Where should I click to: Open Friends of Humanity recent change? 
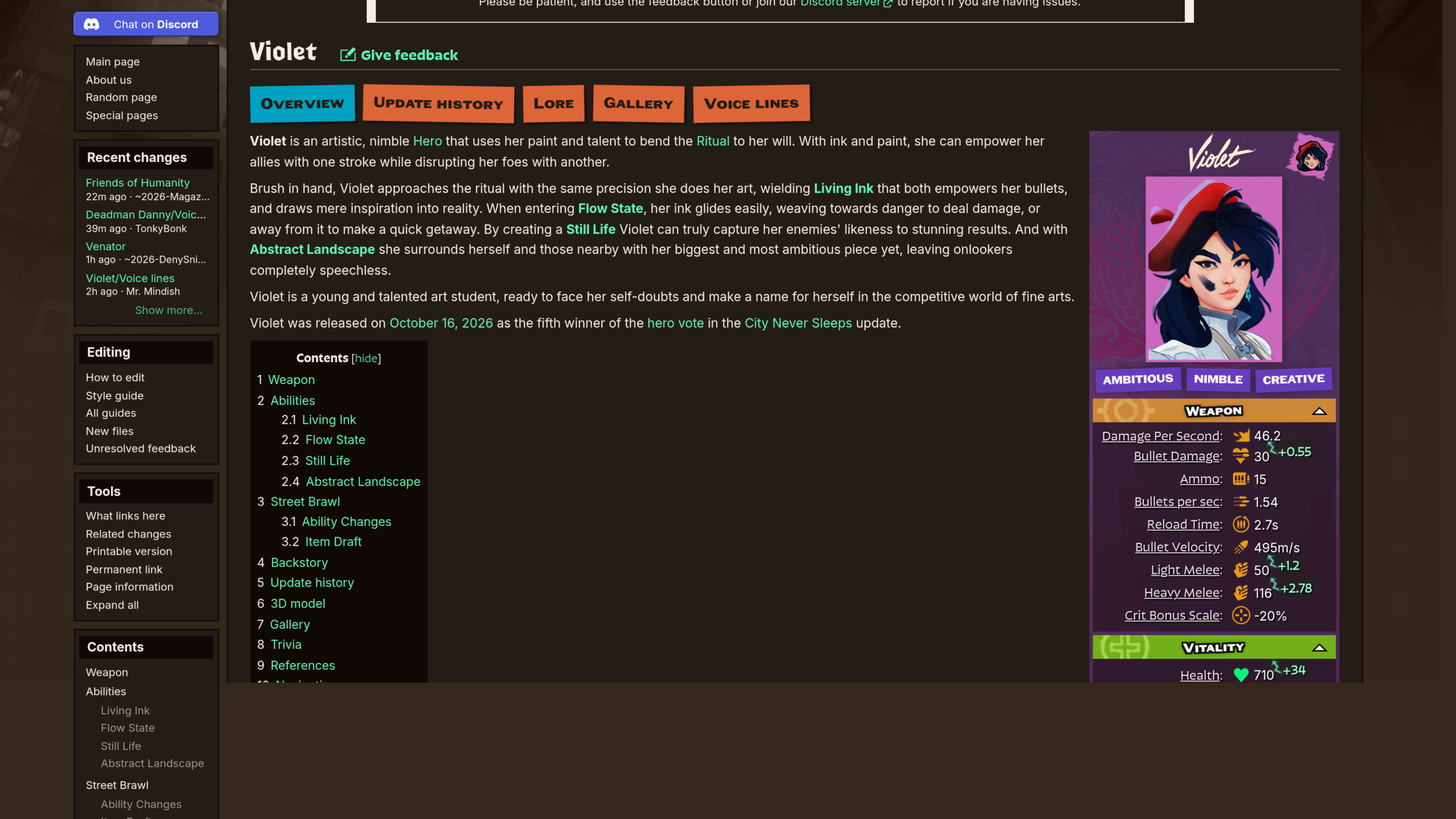(x=138, y=183)
